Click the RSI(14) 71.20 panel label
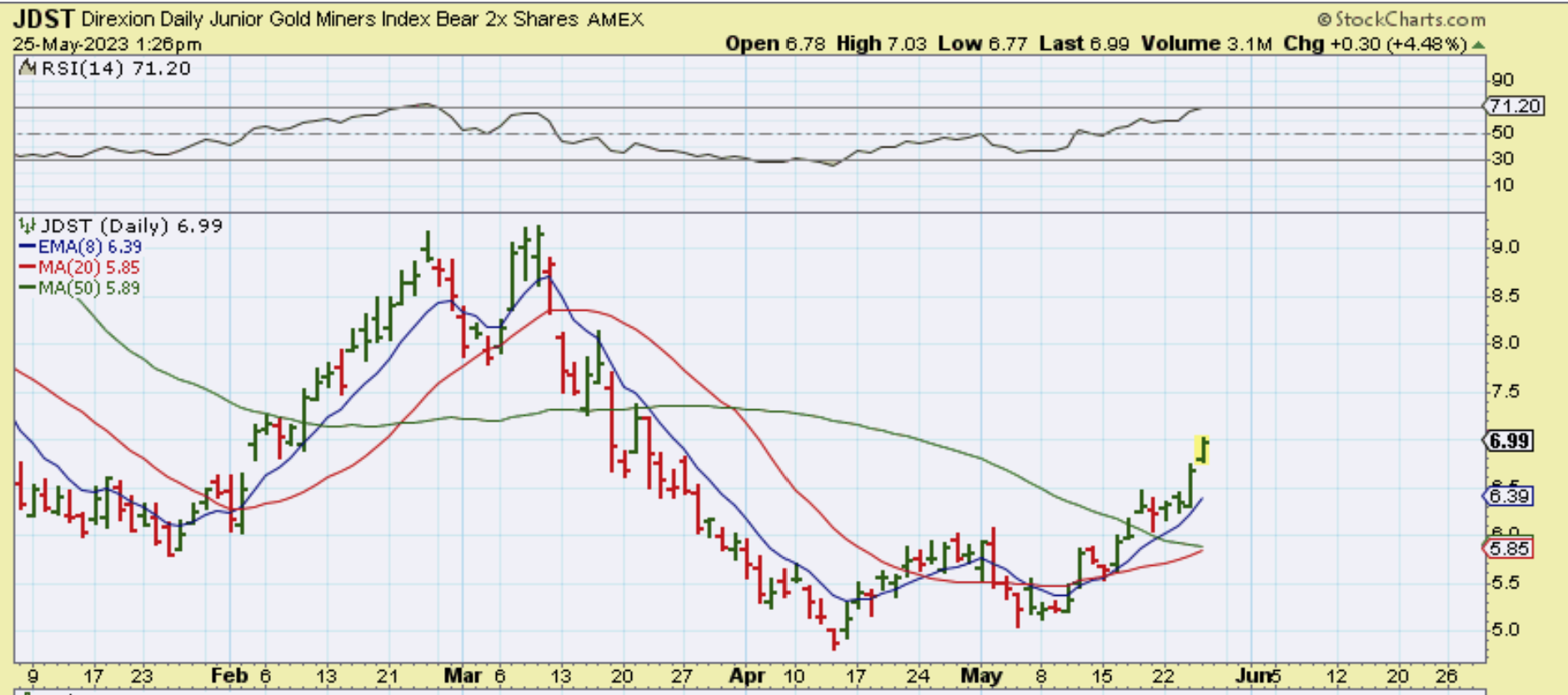Image resolution: width=1568 pixels, height=695 pixels. (x=116, y=68)
